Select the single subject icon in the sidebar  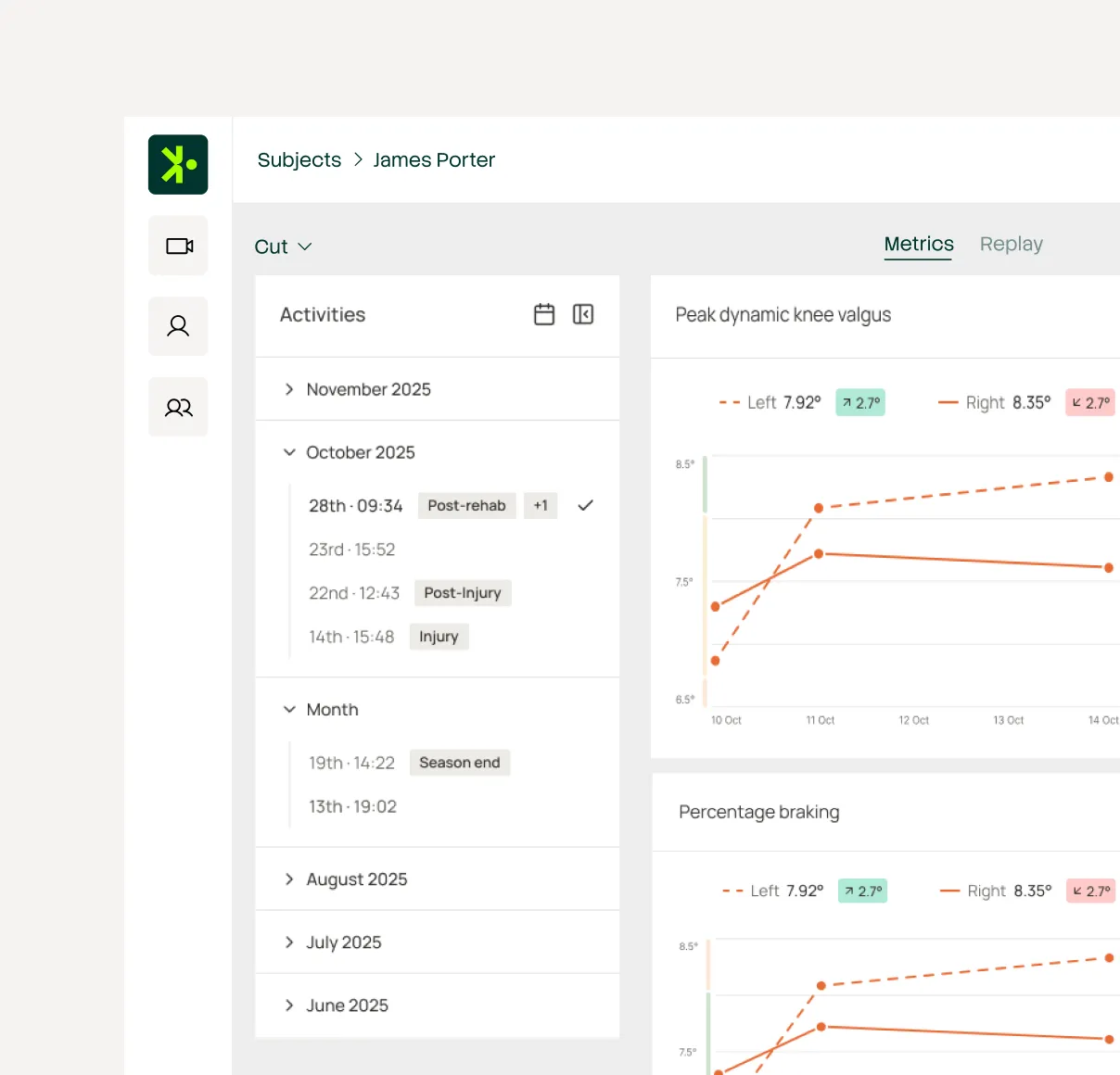point(178,326)
